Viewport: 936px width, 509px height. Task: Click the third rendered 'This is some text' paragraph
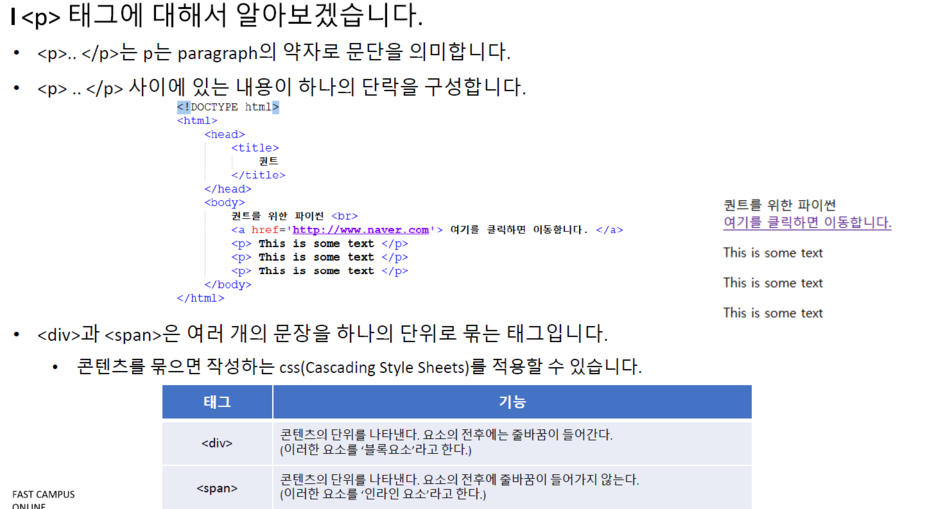pos(773,313)
